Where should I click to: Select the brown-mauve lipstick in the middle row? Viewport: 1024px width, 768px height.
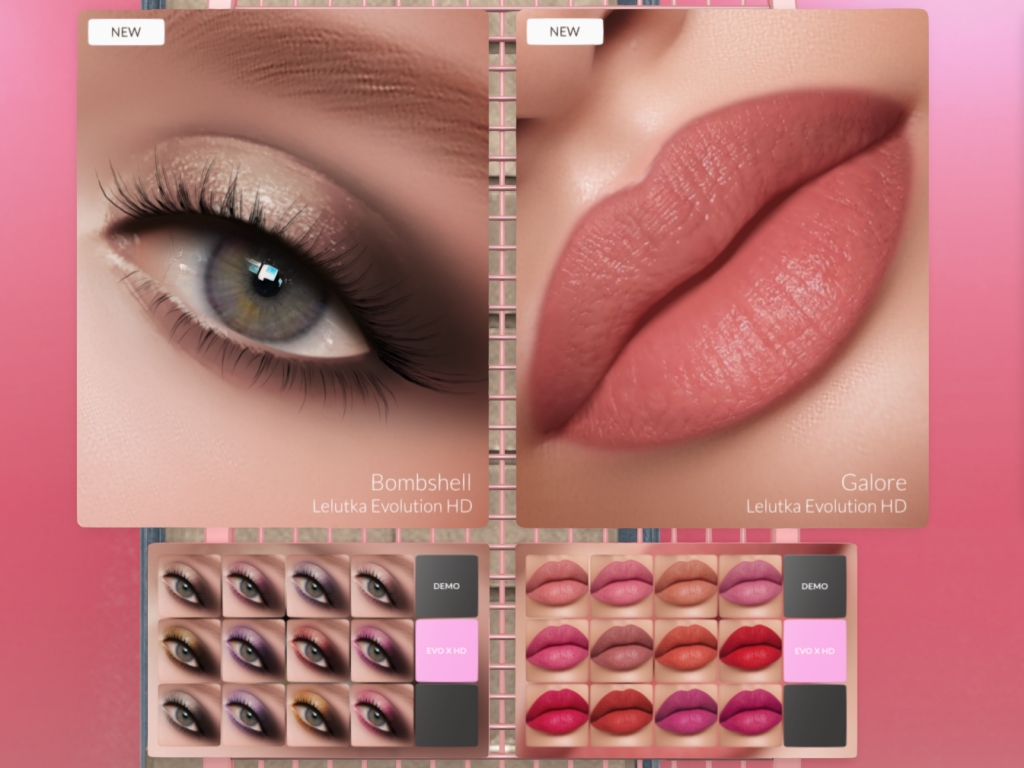coord(621,650)
